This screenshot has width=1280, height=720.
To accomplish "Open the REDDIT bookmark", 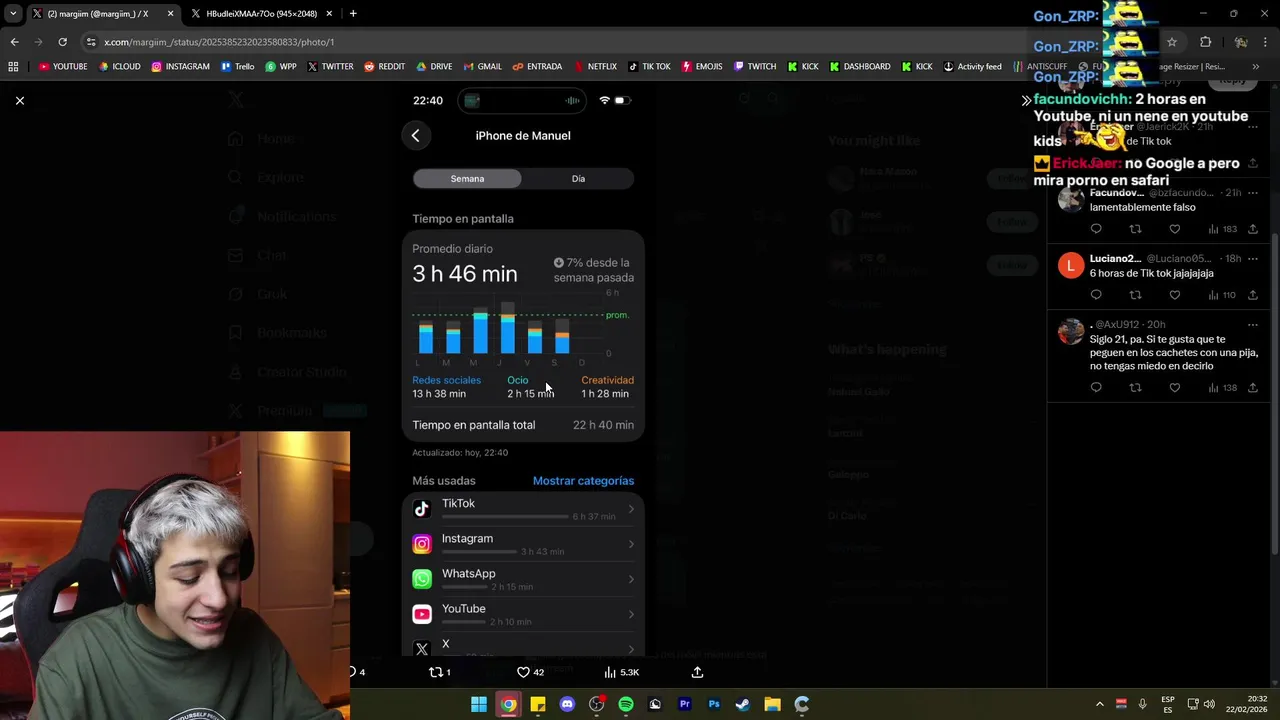I will 384,67.
